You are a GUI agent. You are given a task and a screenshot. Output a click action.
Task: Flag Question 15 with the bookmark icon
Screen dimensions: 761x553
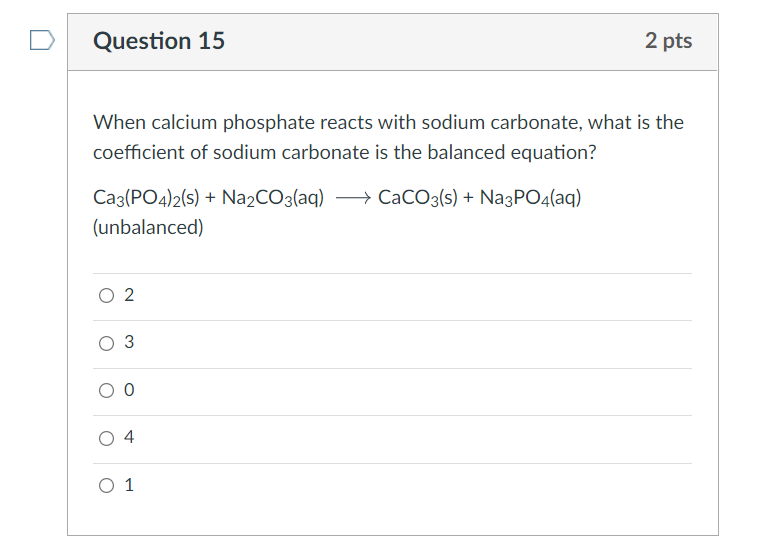41,41
